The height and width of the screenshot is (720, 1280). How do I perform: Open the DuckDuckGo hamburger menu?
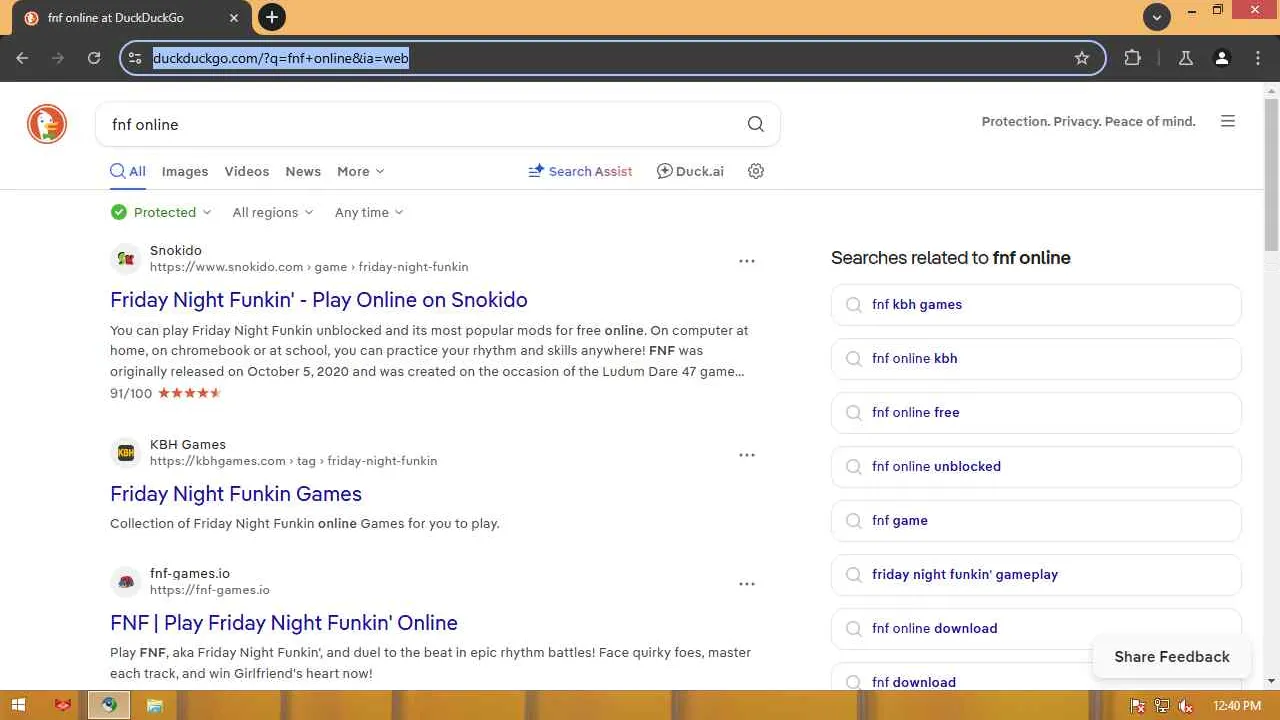[x=1228, y=121]
